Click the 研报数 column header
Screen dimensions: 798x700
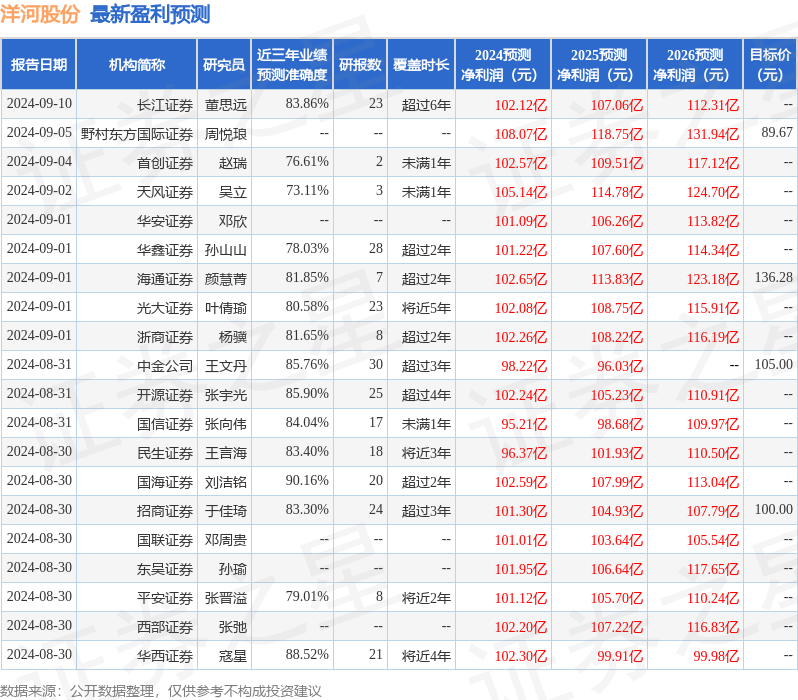tap(360, 65)
